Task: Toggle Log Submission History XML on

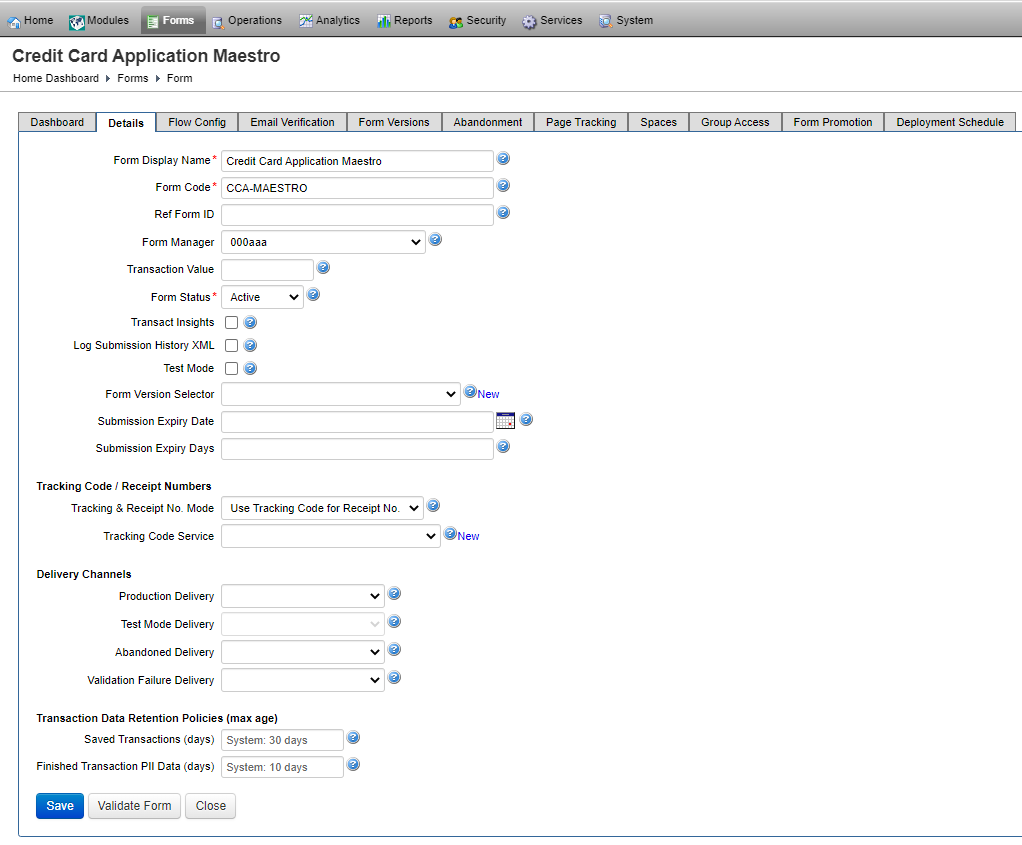Action: click(x=230, y=345)
